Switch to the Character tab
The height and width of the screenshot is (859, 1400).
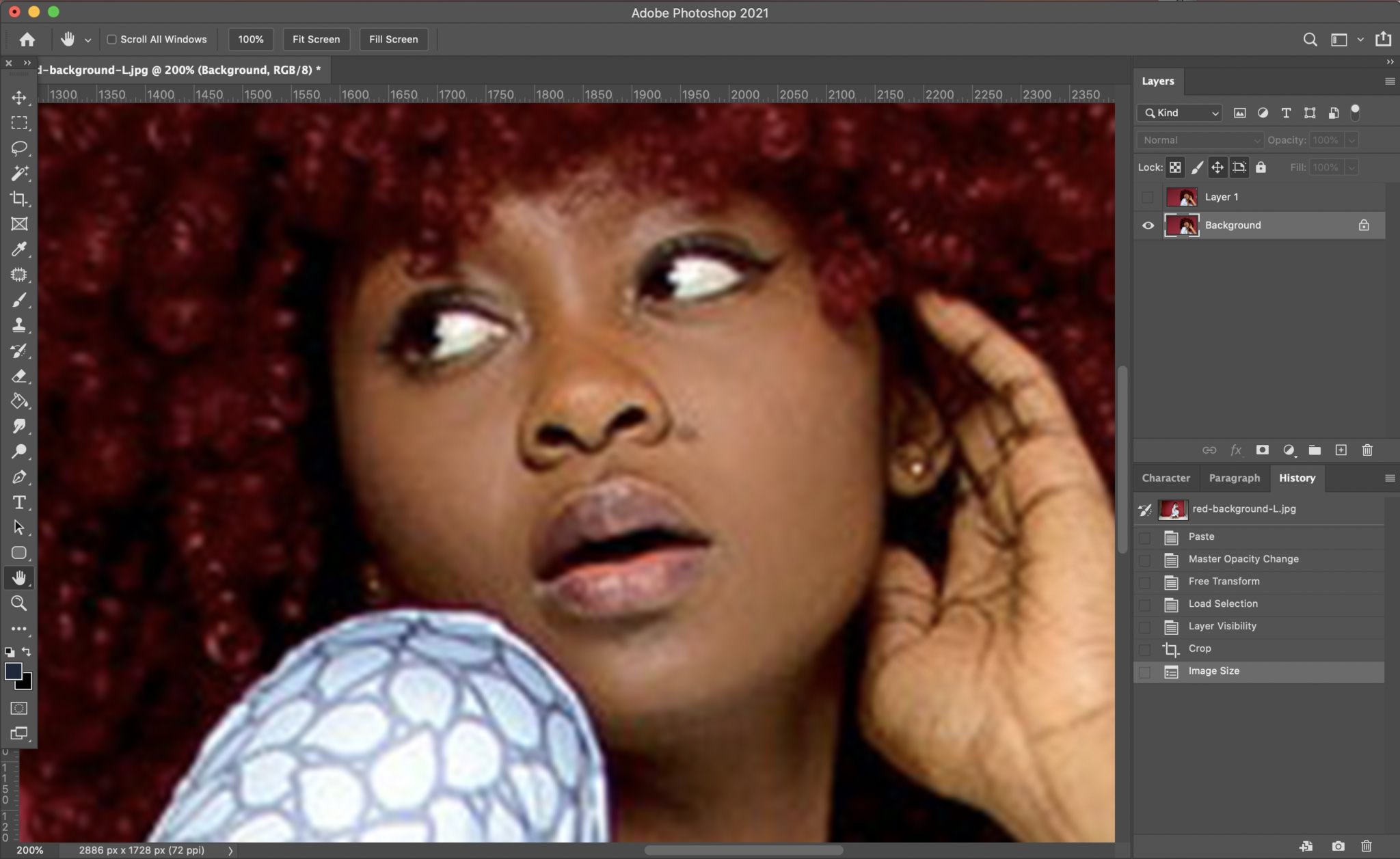pos(1166,478)
